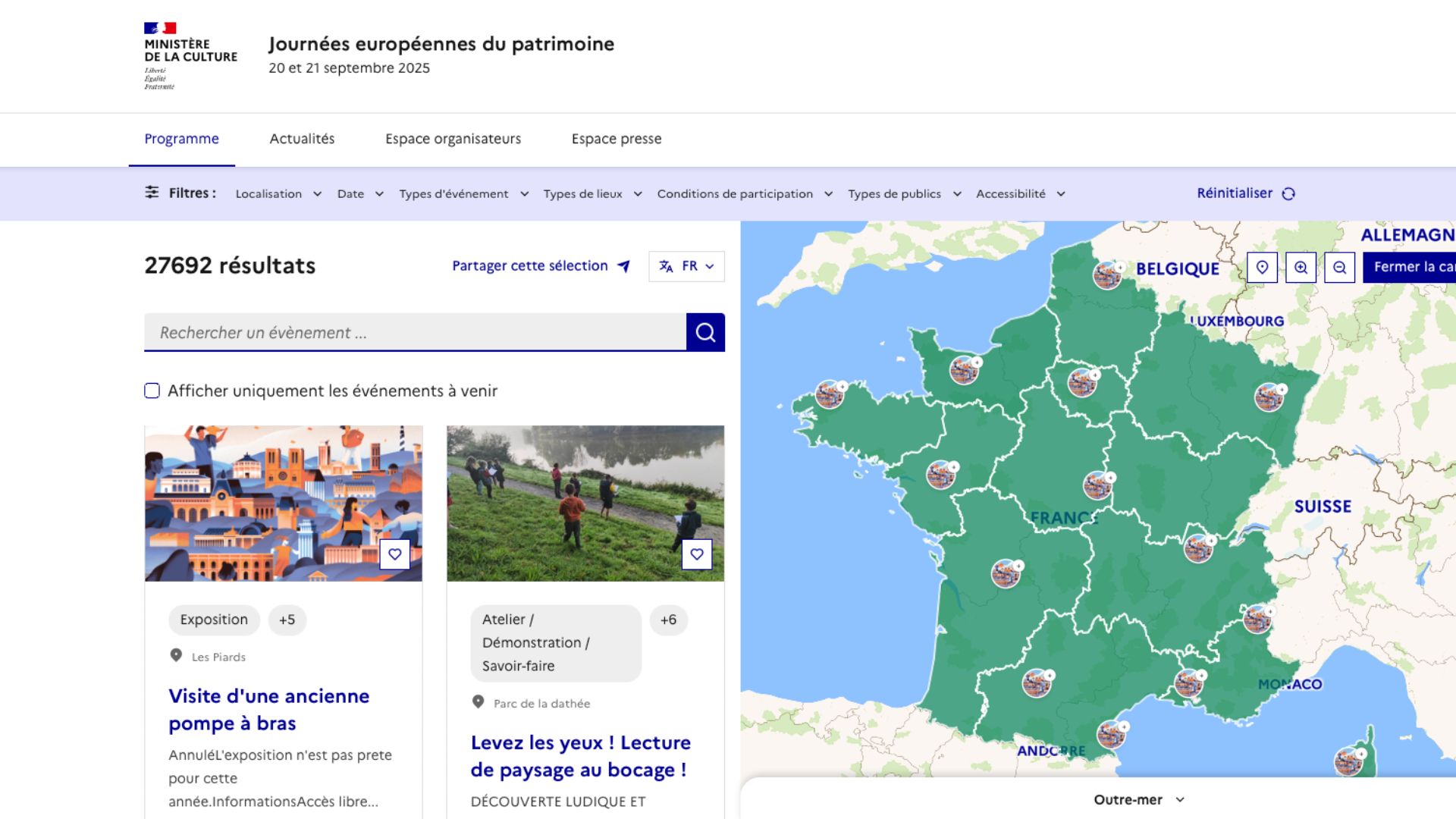
Task: Click Fermer la carte button
Action: [x=1409, y=267]
